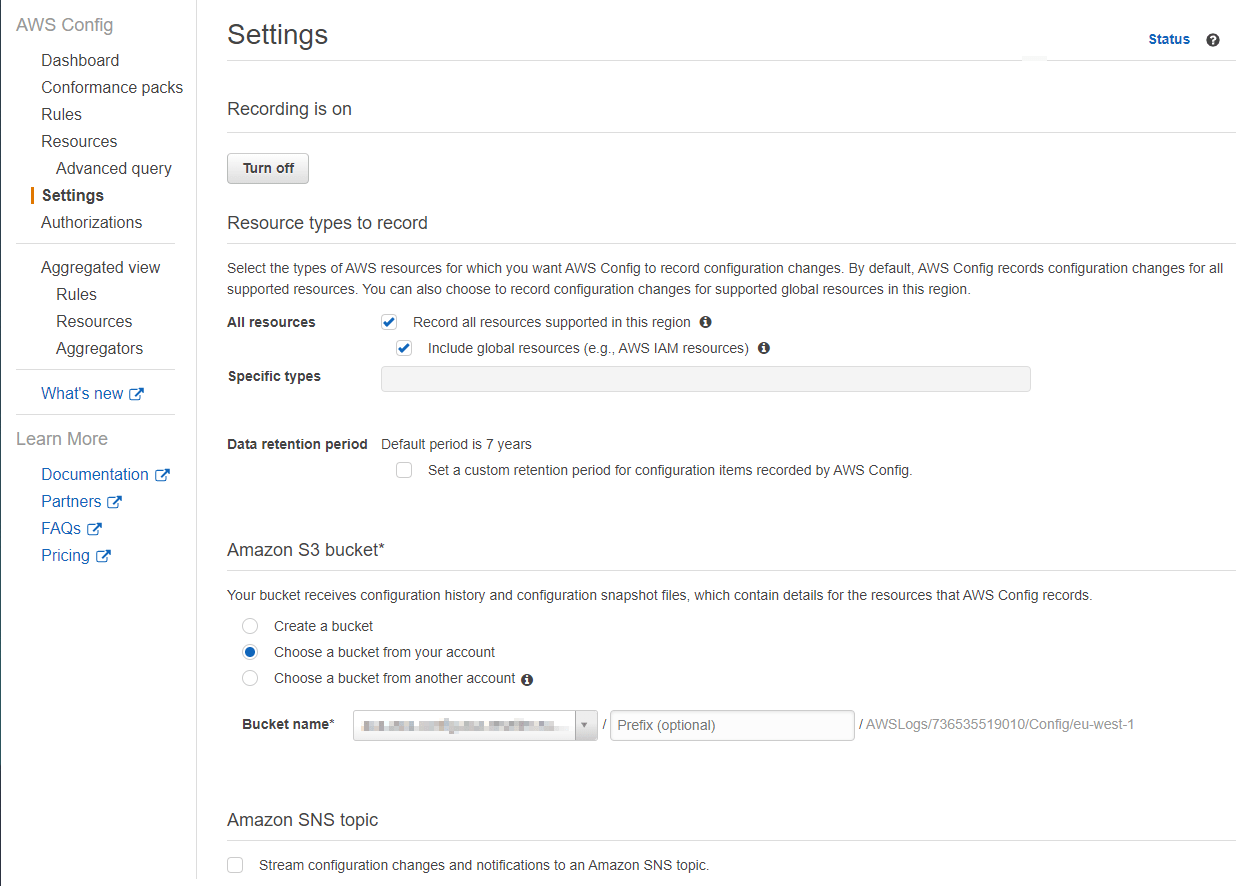Click the AWS Config sidebar heading
This screenshot has width=1247, height=886.
[64, 25]
